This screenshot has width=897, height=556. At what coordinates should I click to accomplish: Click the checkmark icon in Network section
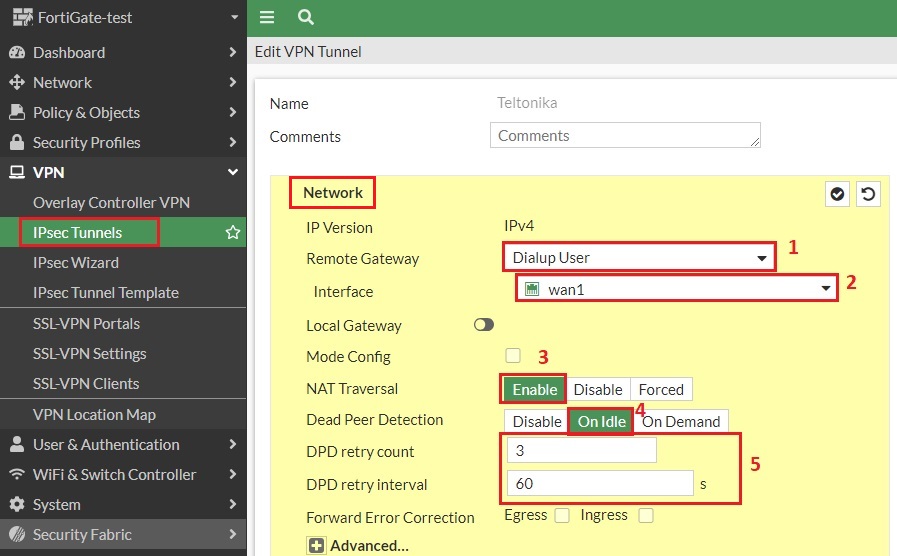[837, 194]
